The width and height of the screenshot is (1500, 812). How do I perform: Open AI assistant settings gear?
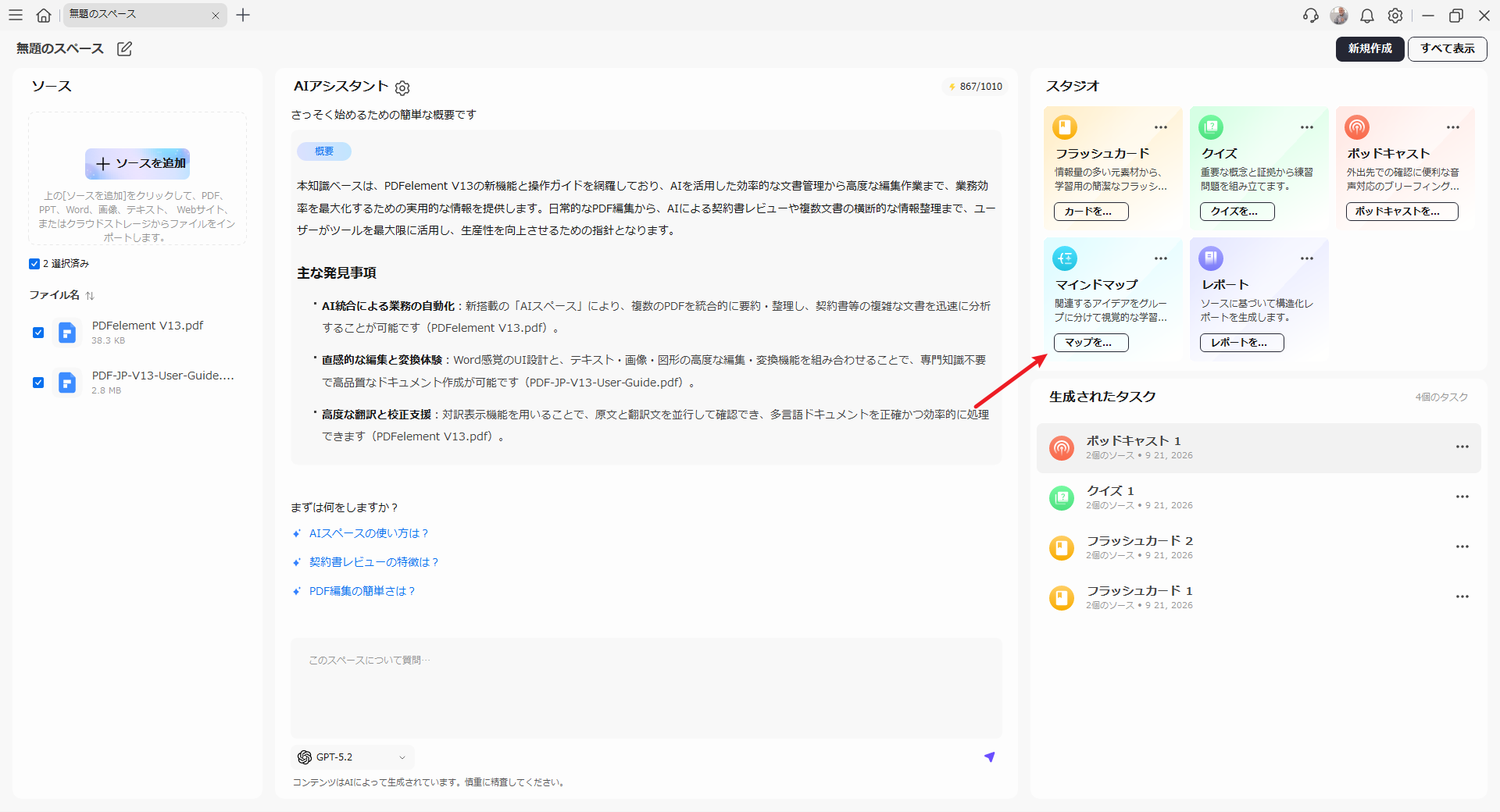(402, 87)
